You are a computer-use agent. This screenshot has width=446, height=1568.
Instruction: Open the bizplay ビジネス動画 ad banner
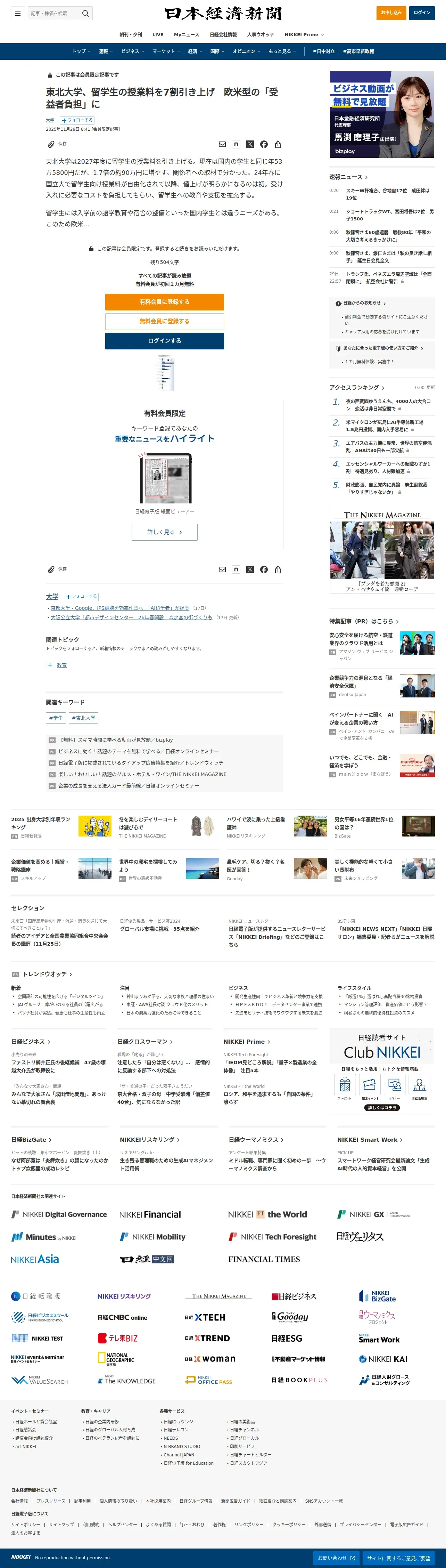coord(382,114)
